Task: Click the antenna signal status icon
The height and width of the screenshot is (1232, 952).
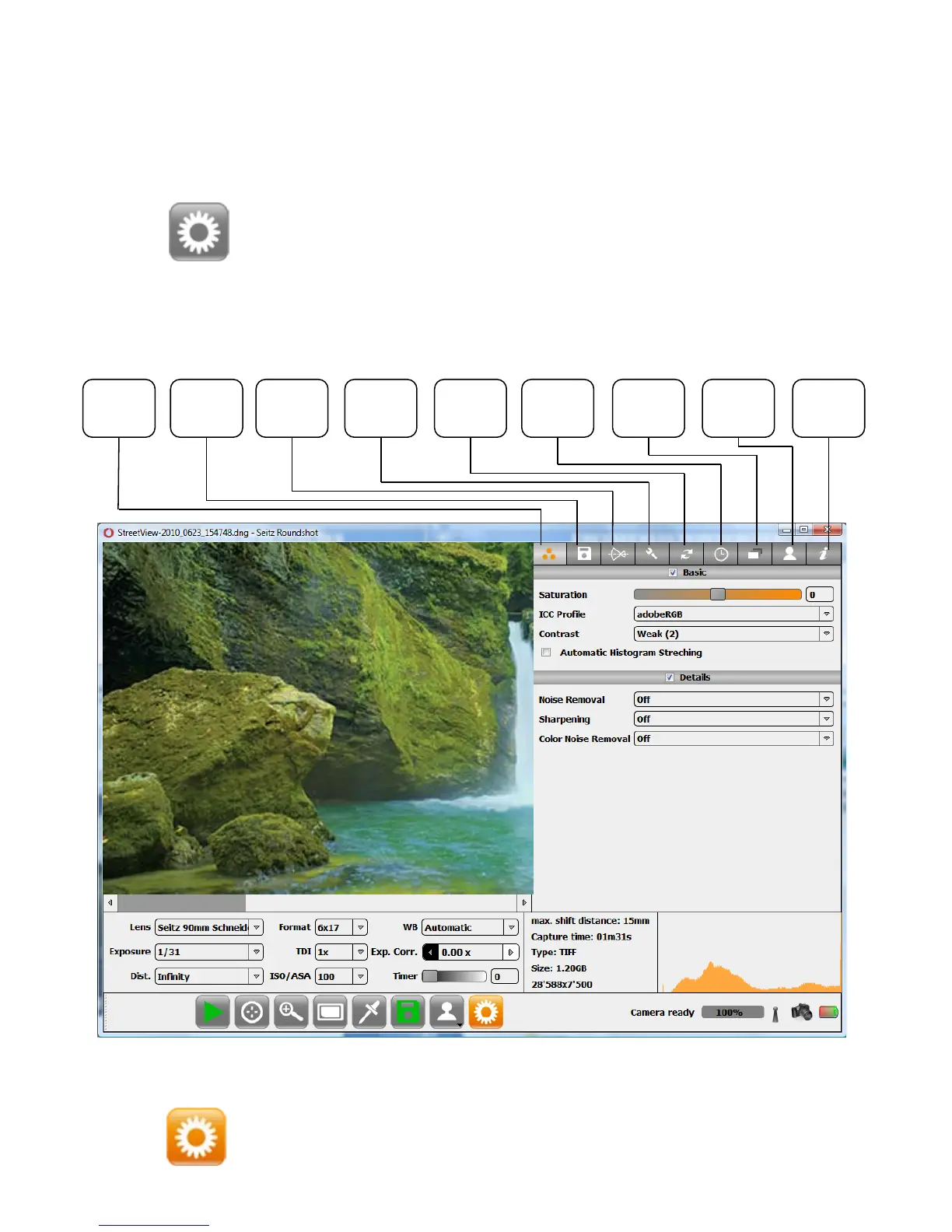Action: pyautogui.click(x=775, y=1013)
